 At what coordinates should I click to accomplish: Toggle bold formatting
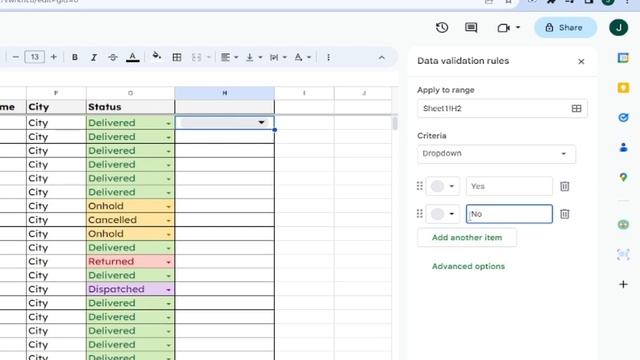(75, 57)
